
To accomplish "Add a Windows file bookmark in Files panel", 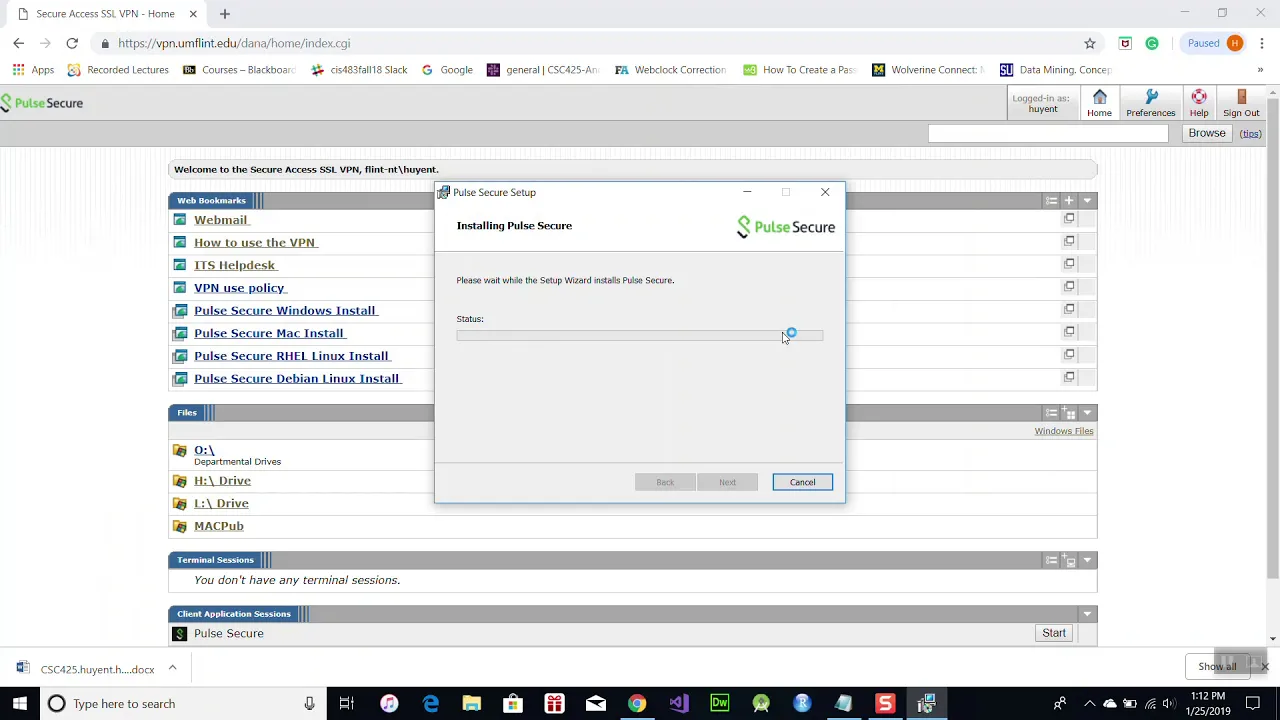I will pos(1069,413).
